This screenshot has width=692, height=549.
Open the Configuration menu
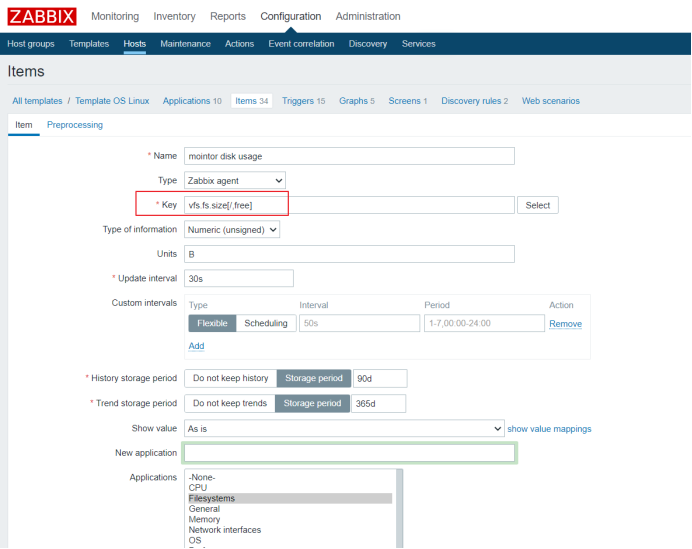pos(290,16)
